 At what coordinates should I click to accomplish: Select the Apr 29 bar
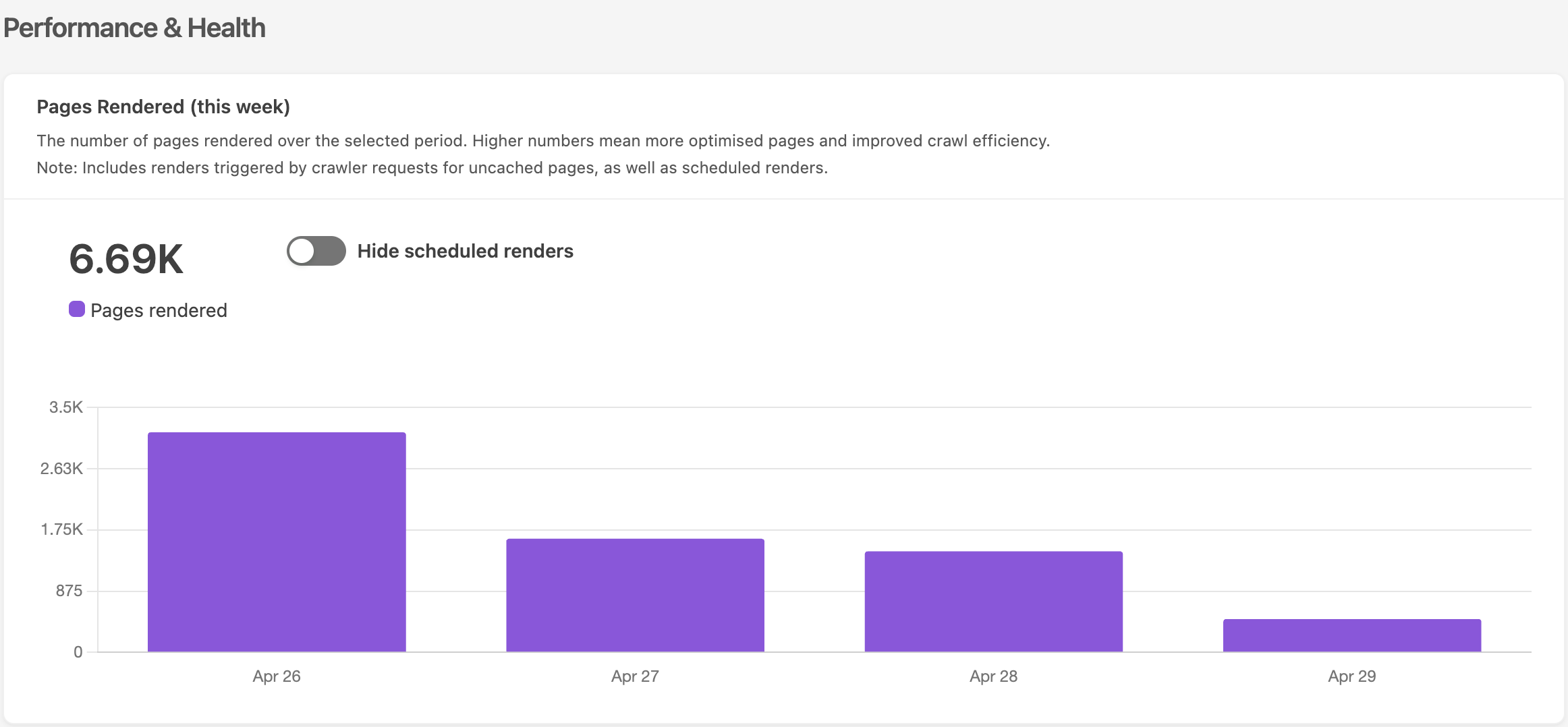coord(1352,635)
